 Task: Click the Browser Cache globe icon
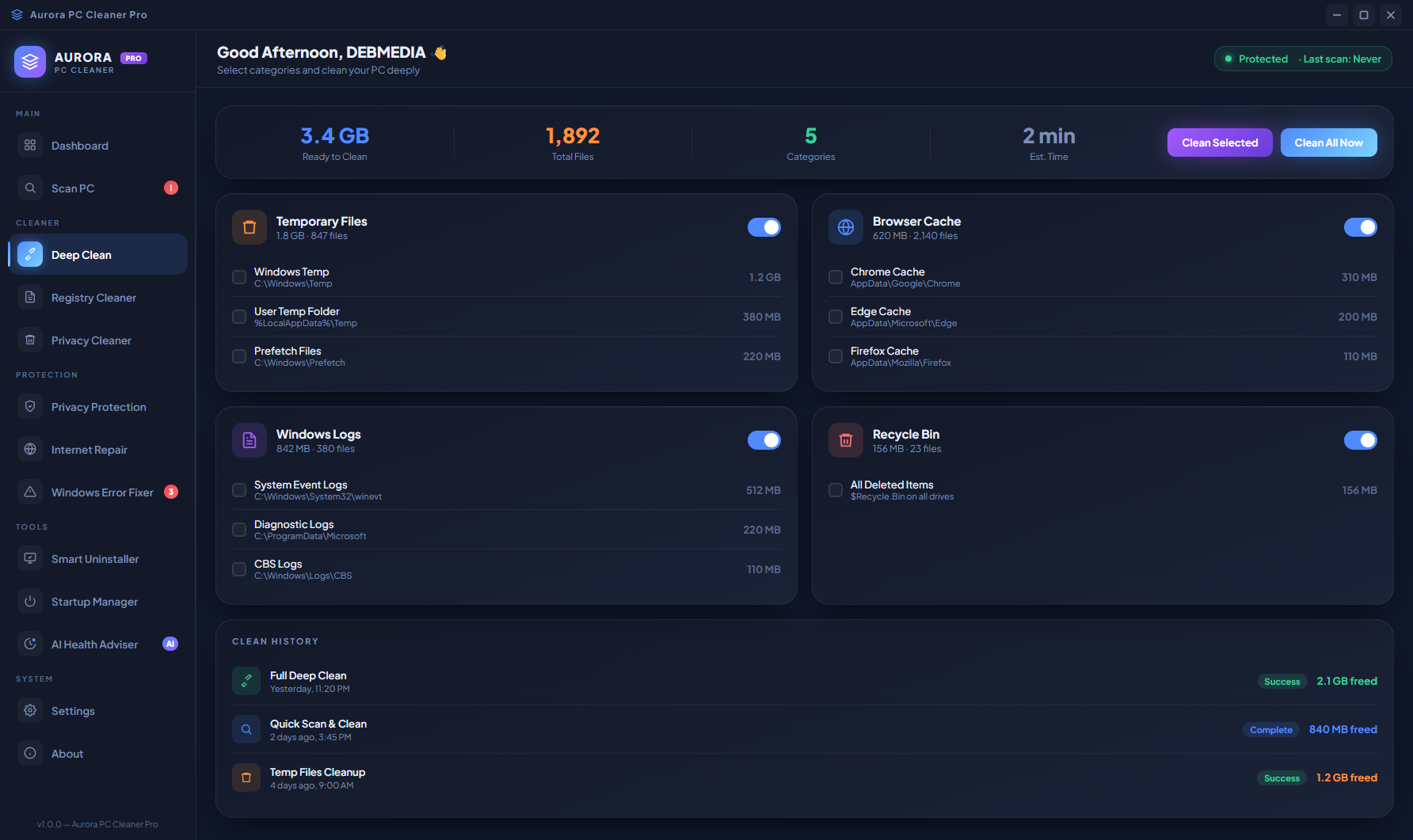[846, 228]
